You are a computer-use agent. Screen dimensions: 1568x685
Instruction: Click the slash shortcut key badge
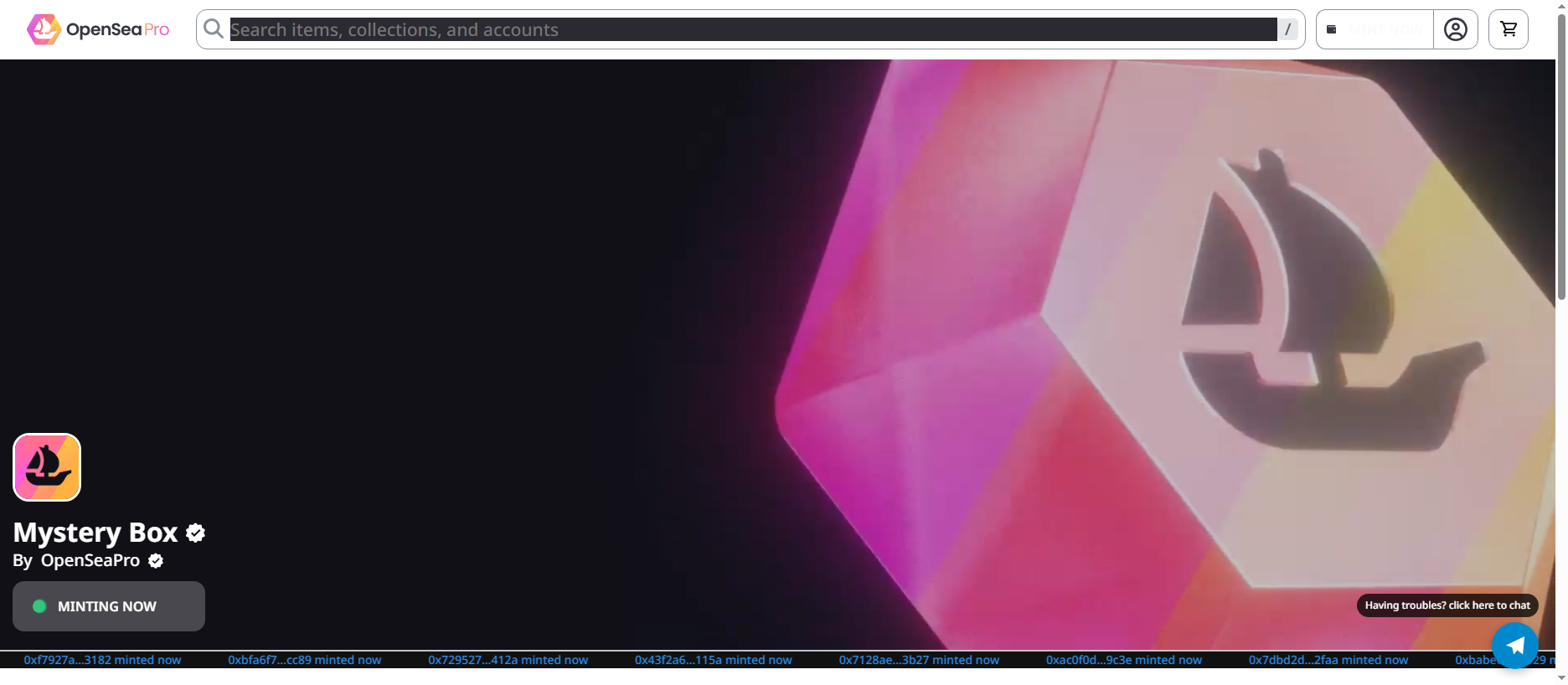coord(1287,29)
